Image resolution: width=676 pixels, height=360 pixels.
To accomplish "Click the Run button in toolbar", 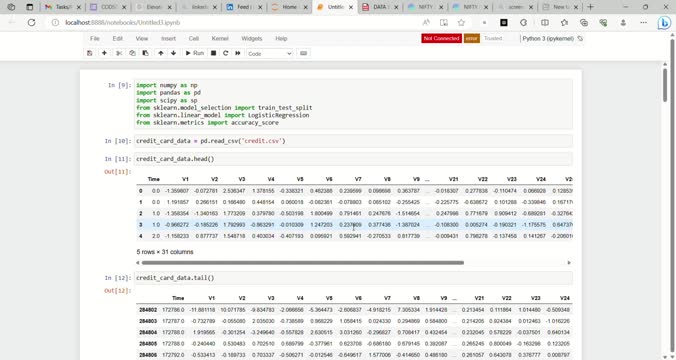I will click(194, 53).
